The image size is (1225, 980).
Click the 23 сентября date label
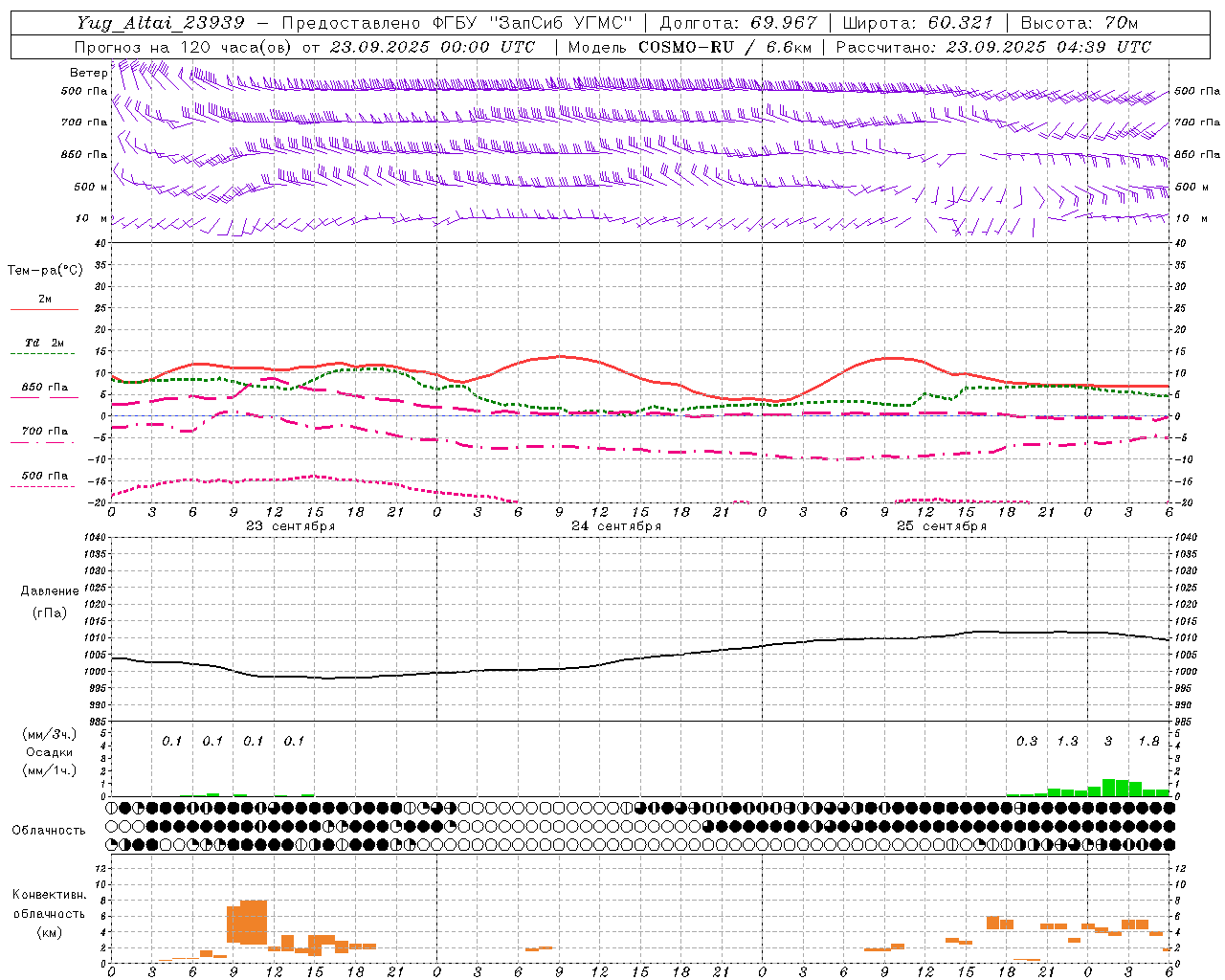pos(291,526)
